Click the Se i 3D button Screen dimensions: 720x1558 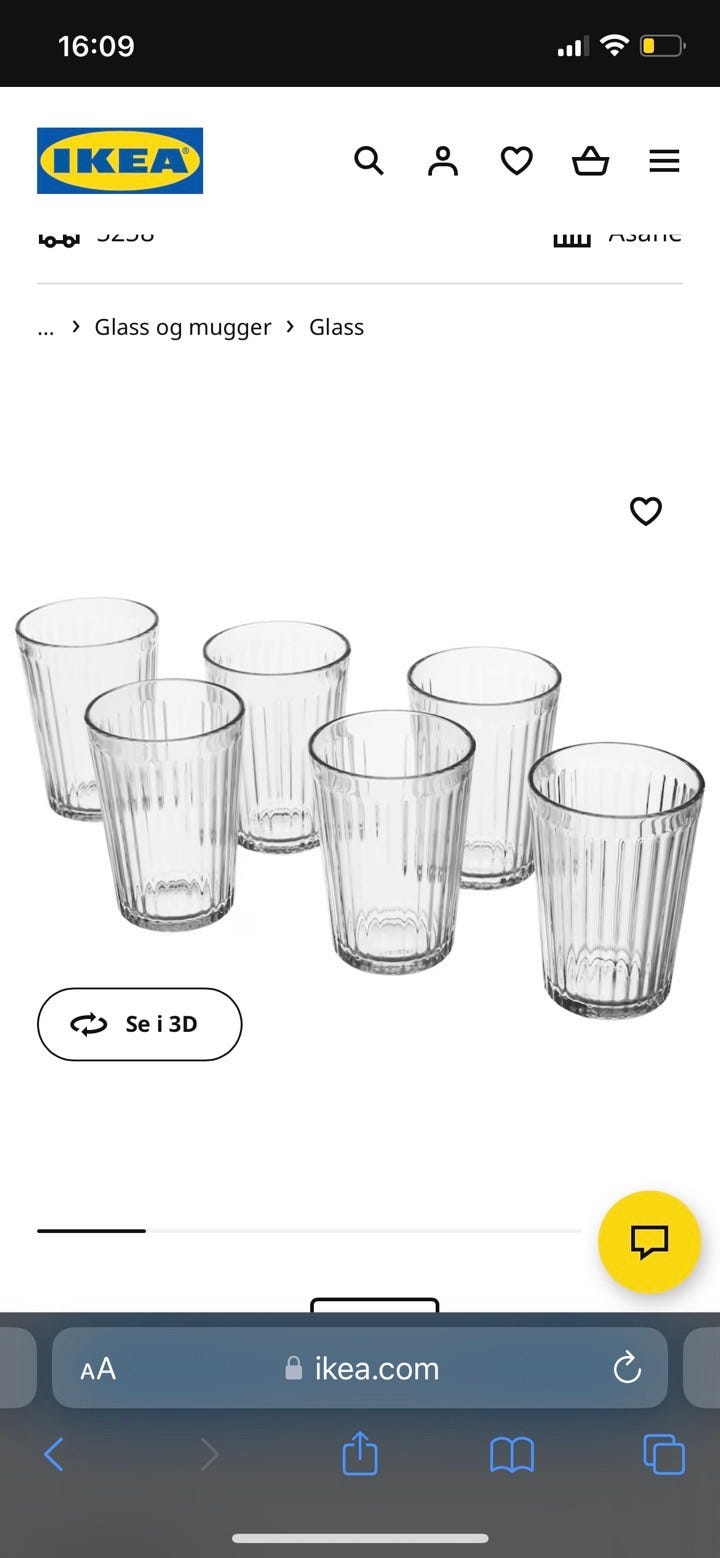(140, 1024)
